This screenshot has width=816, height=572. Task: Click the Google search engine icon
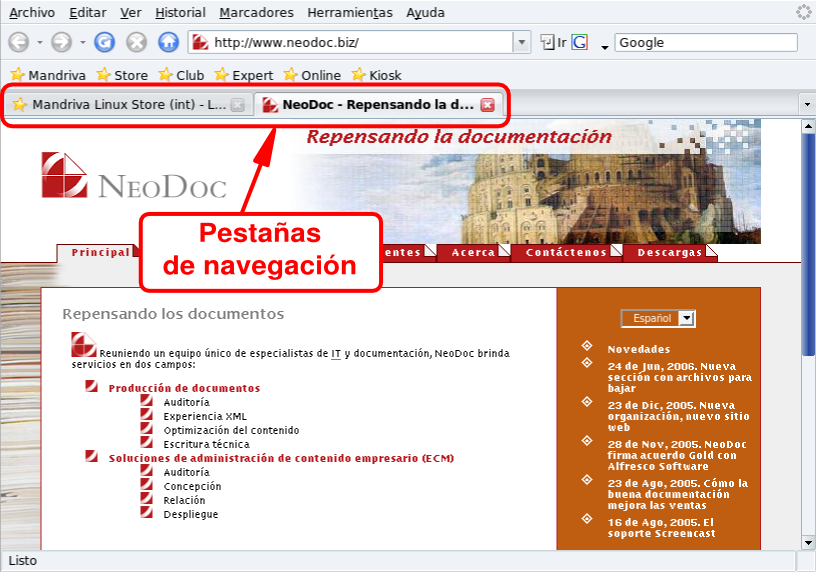tap(580, 42)
